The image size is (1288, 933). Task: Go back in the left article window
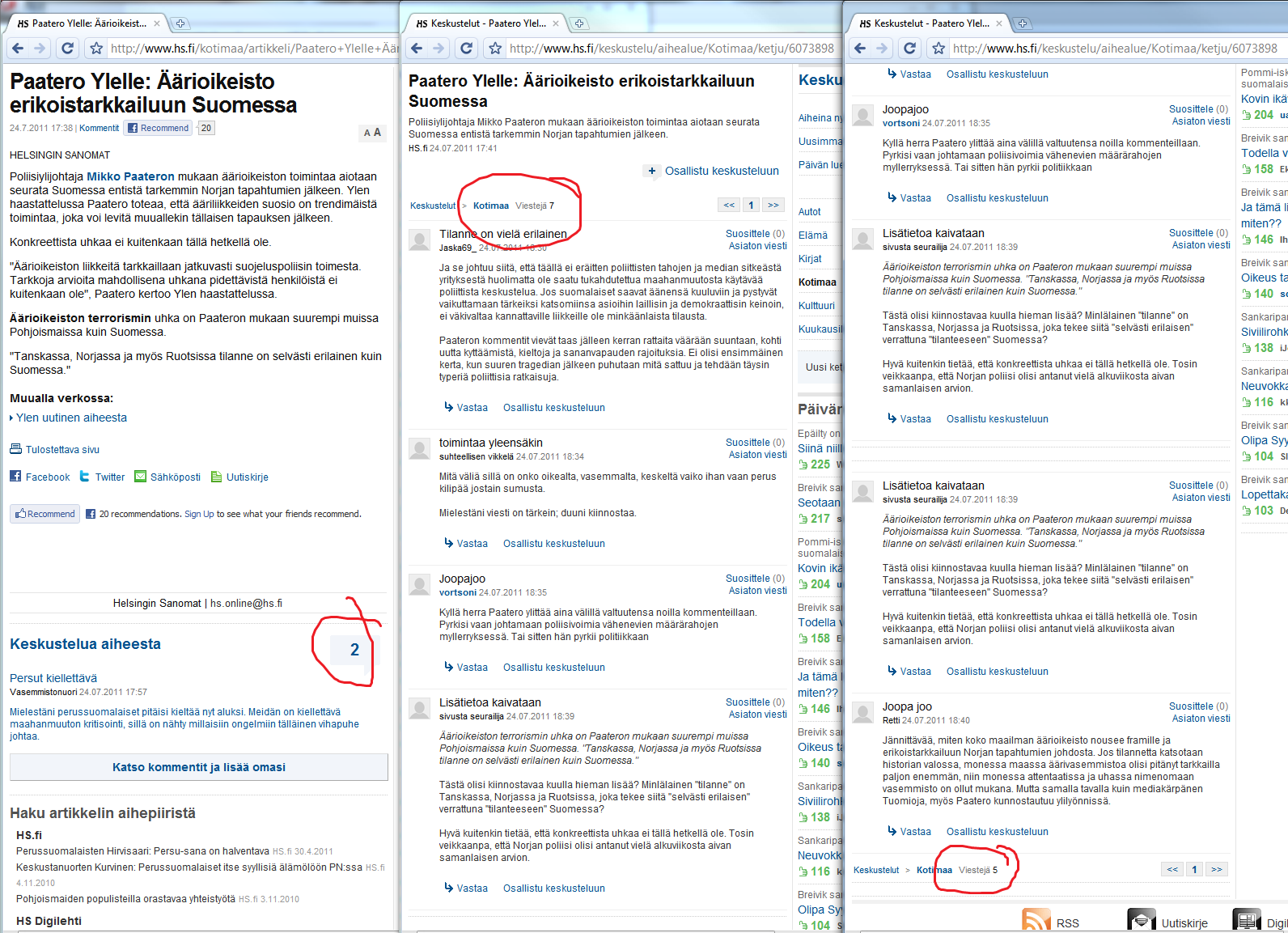point(17,49)
